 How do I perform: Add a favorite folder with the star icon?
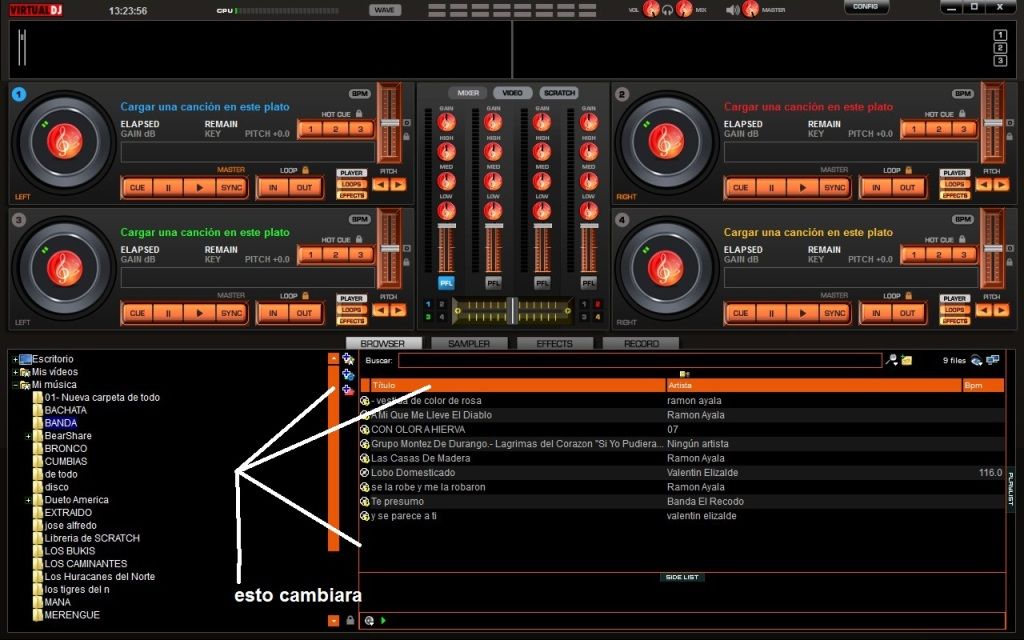[x=348, y=359]
